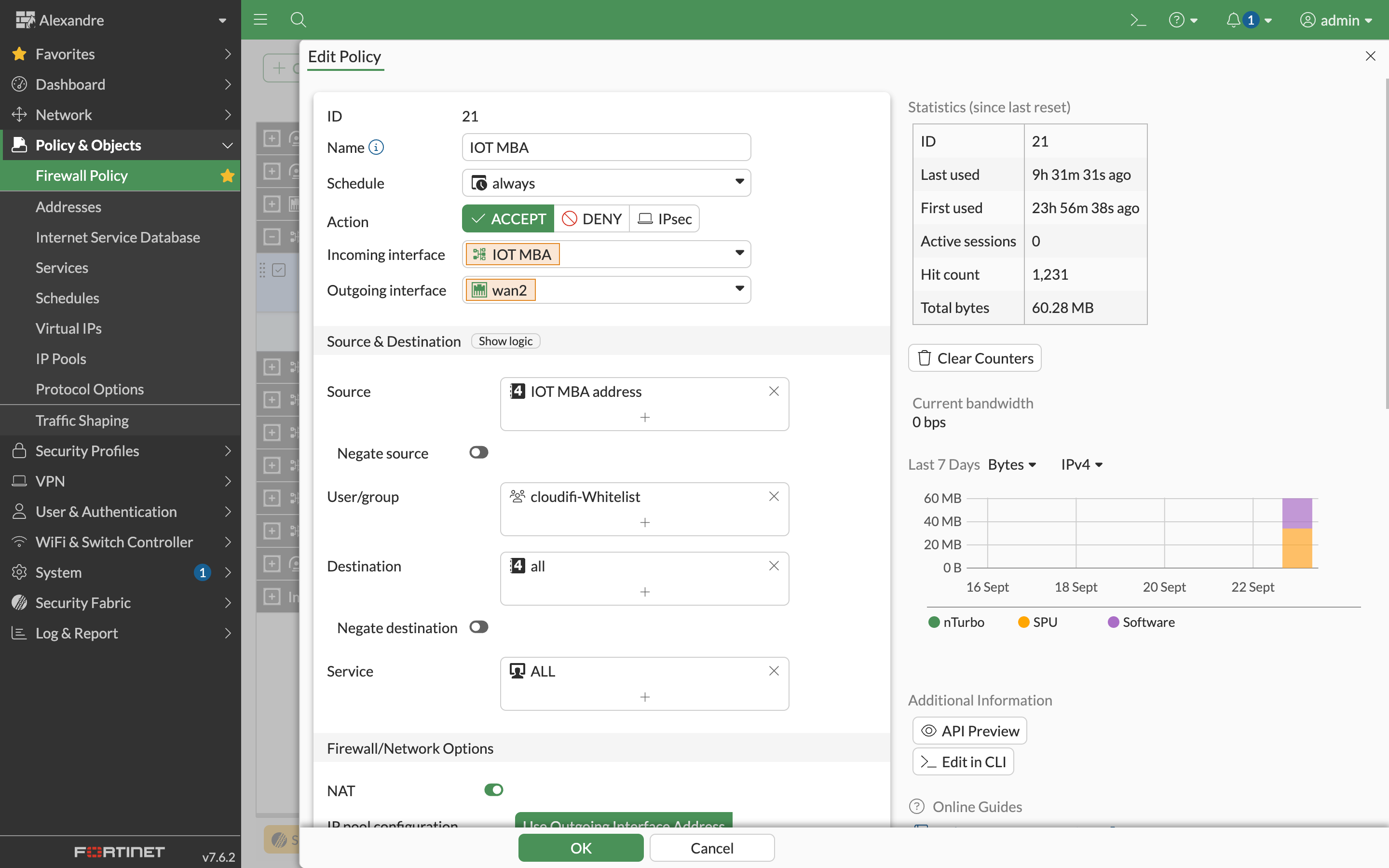This screenshot has width=1389, height=868.
Task: Click the Clear Counters button
Action: [x=975, y=358]
